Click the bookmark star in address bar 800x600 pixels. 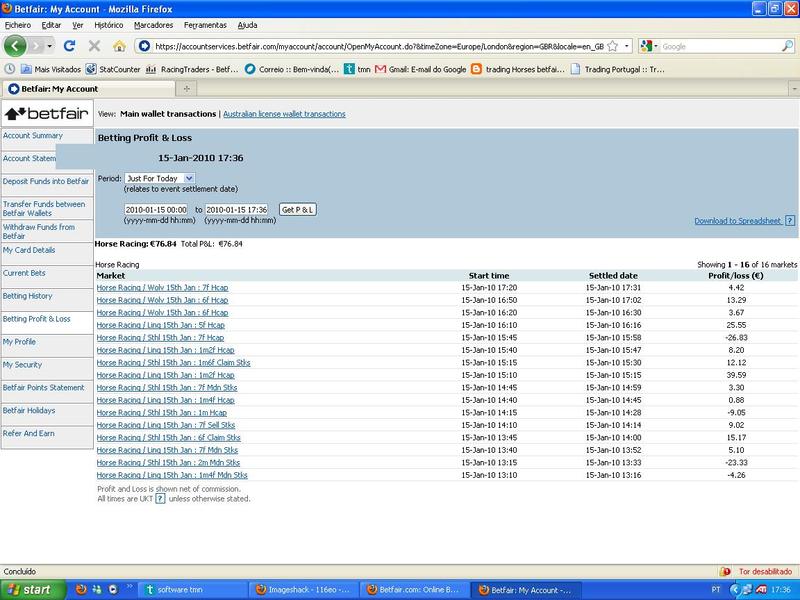point(613,46)
